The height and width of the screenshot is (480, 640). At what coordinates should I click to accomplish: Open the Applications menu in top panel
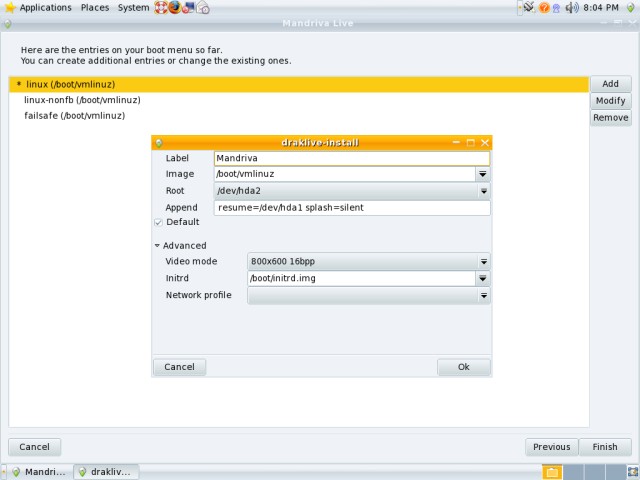tap(45, 7)
